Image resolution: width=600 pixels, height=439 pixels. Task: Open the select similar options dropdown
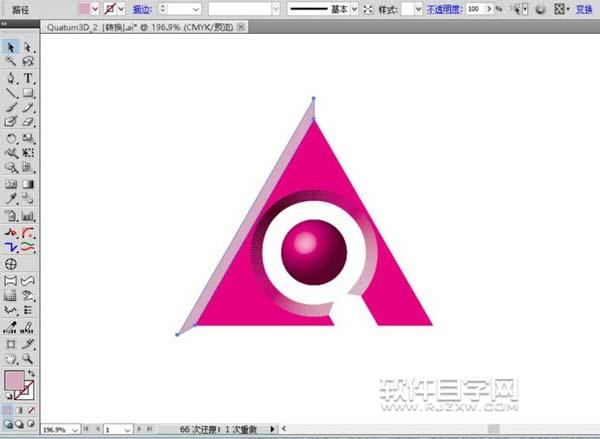click(525, 9)
